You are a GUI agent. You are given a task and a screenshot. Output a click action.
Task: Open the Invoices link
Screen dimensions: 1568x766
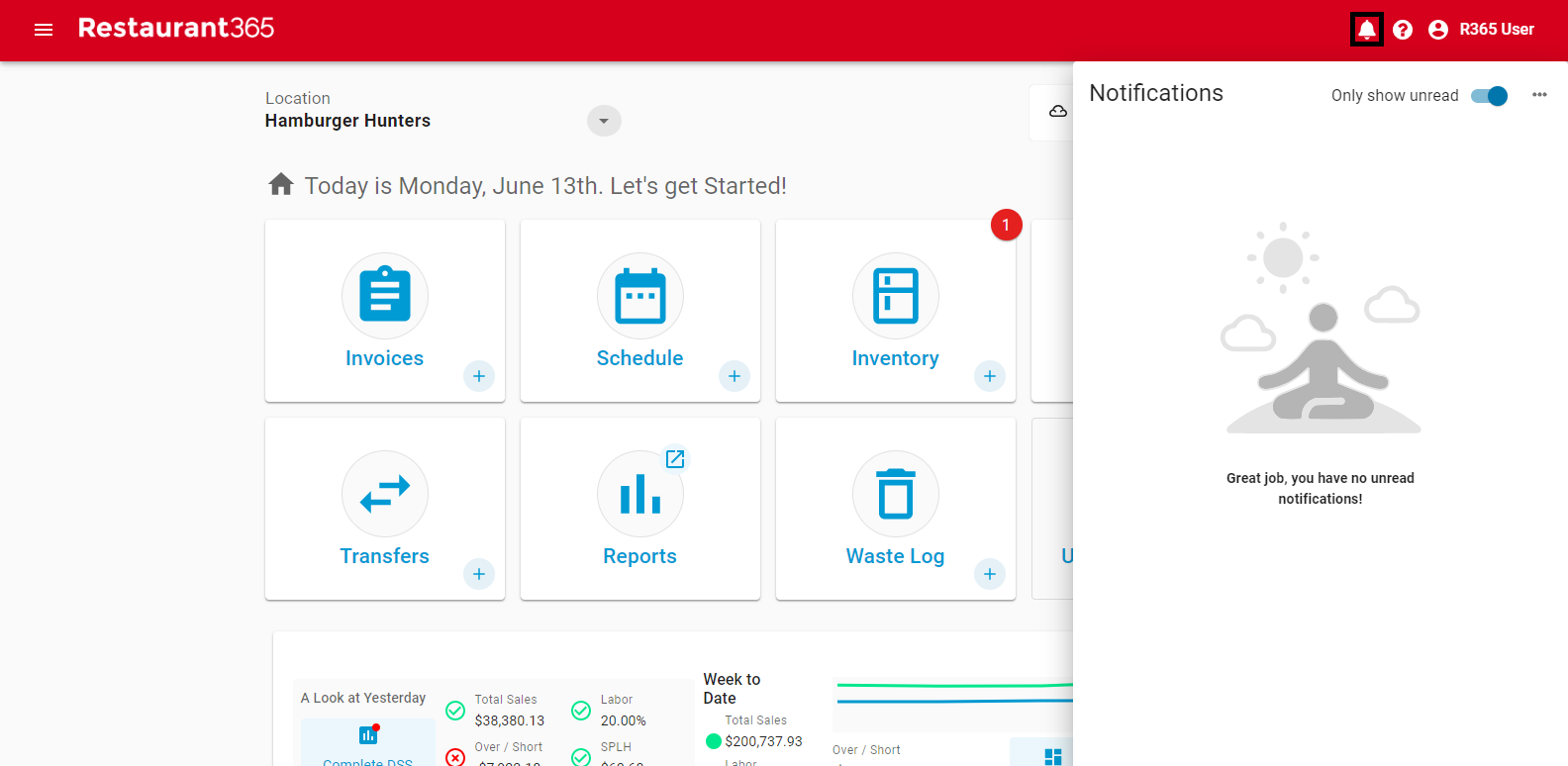385,358
